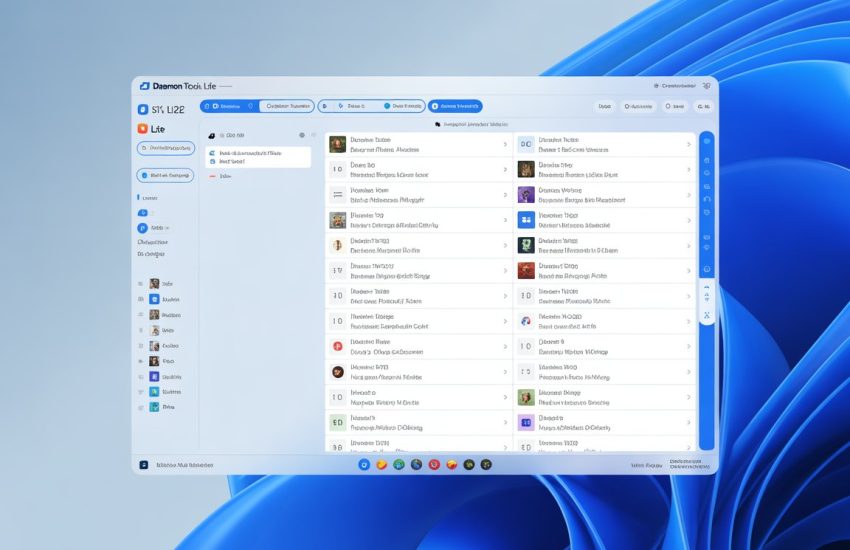The width and height of the screenshot is (850, 550).
Task: Click the Daemon Tools Lite logo in title bar
Action: tap(144, 86)
